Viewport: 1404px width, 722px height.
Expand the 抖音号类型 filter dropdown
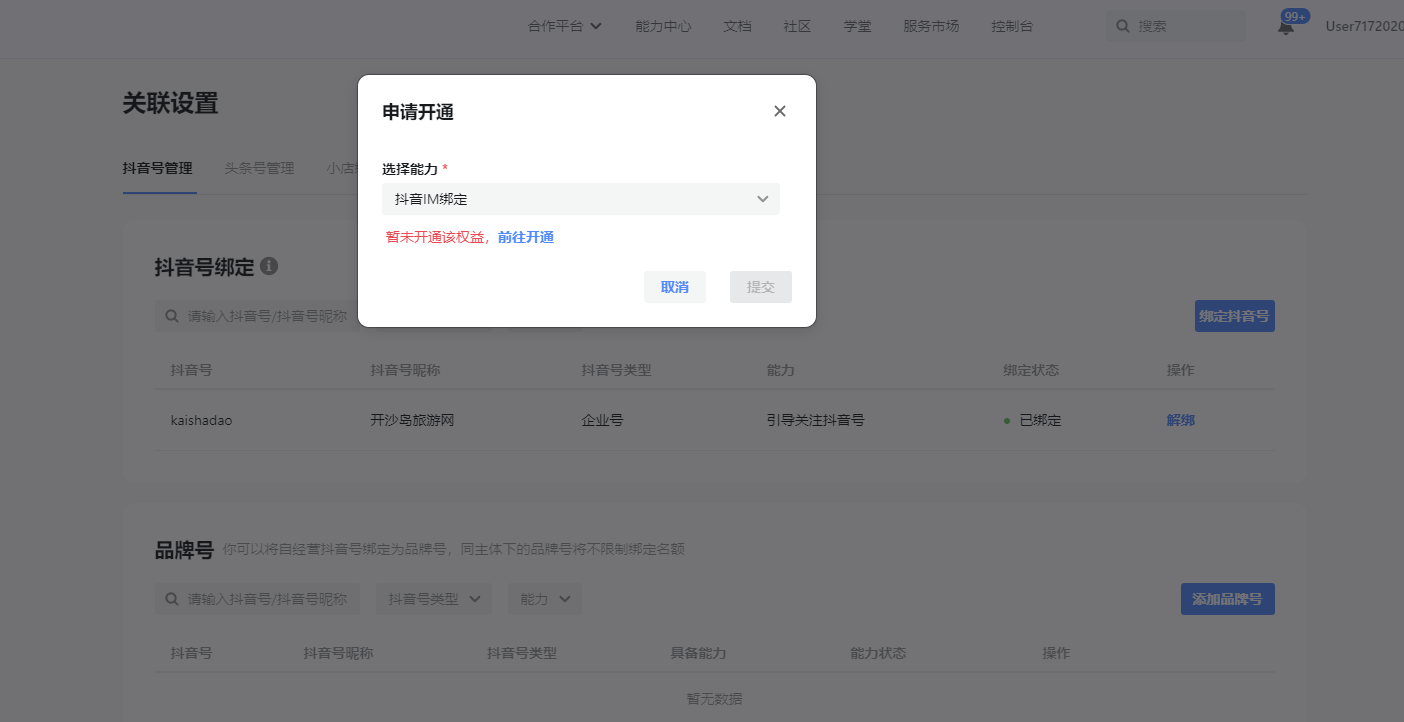pos(433,598)
